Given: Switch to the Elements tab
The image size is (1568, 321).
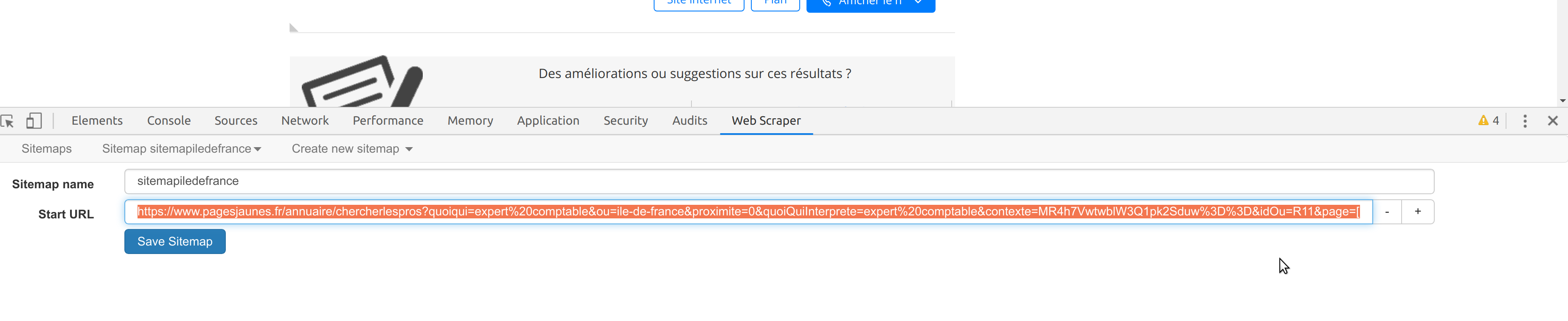Looking at the screenshot, I should [x=97, y=121].
